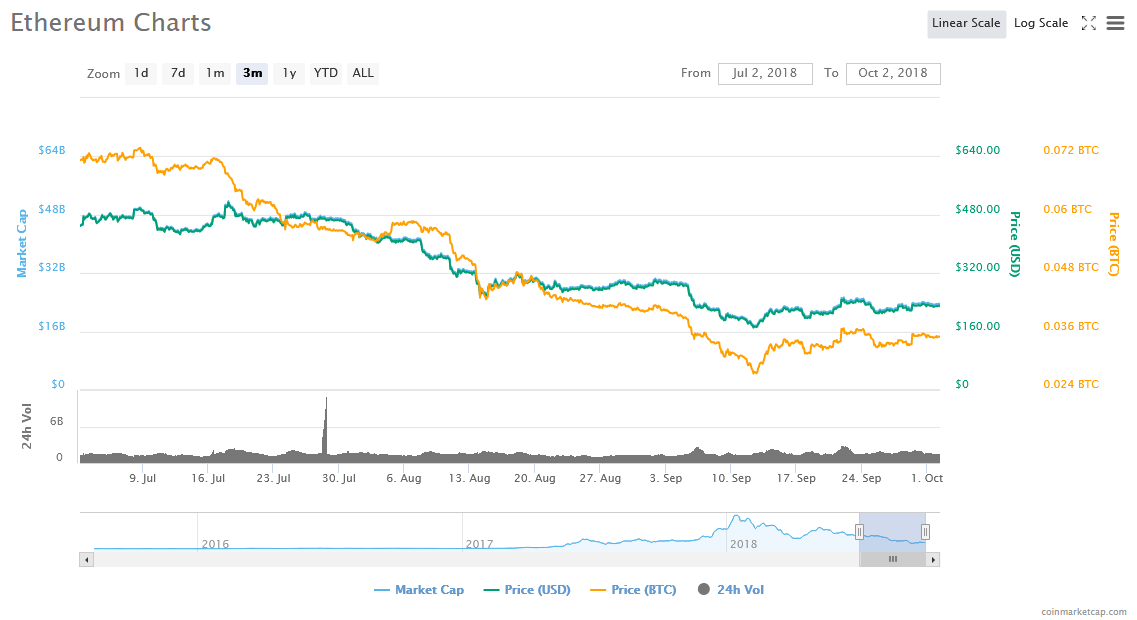The height and width of the screenshot is (620, 1137).
Task: Click the From date field Jul 2, 2018
Action: [765, 73]
